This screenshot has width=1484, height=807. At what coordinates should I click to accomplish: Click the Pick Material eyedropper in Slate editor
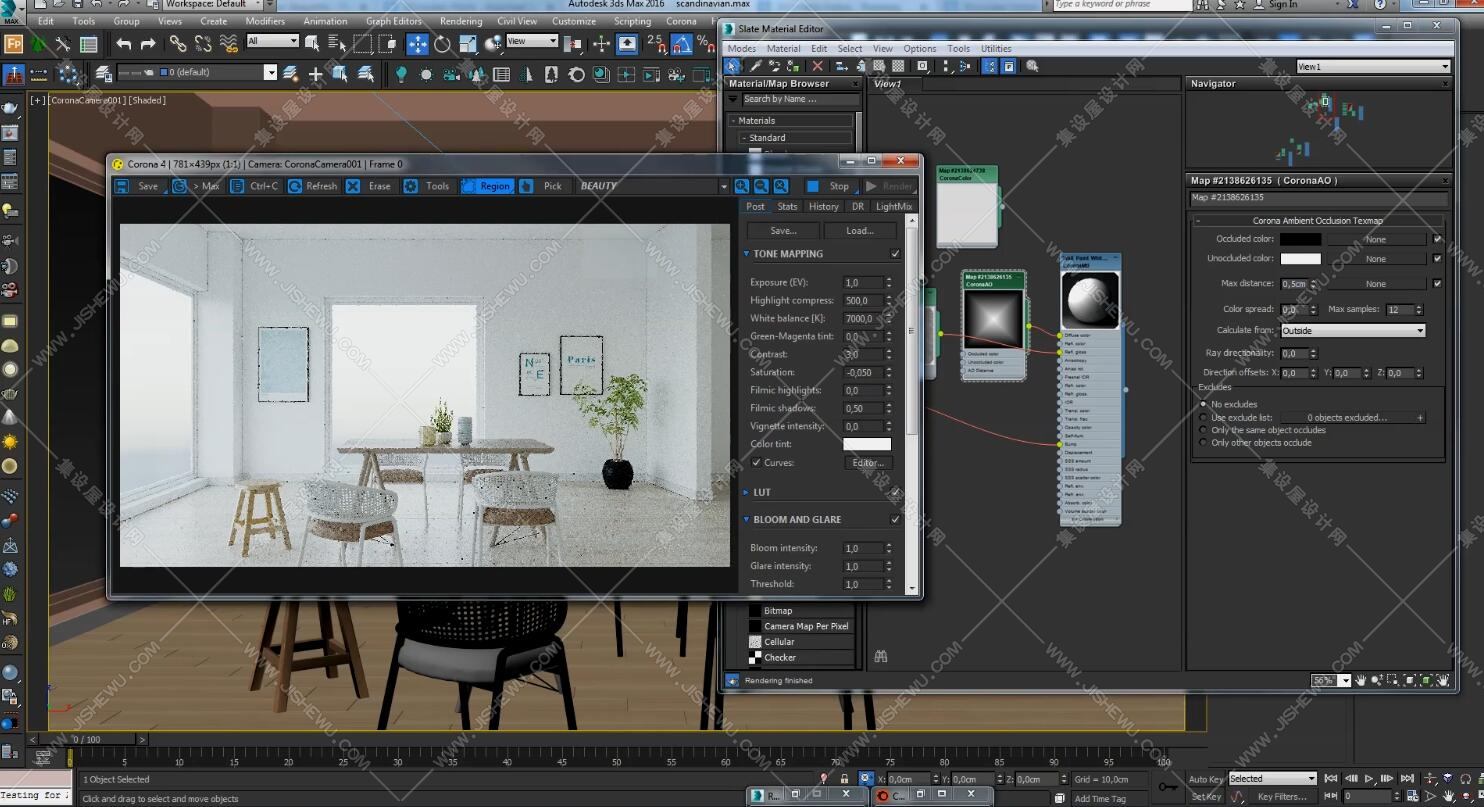coord(756,66)
